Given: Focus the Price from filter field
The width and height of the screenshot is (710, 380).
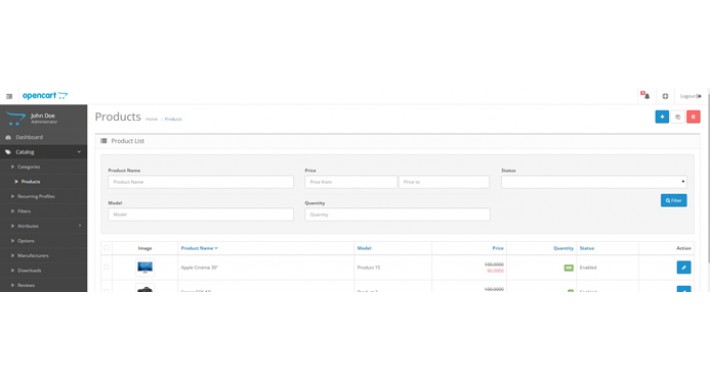Looking at the screenshot, I should click(x=351, y=182).
